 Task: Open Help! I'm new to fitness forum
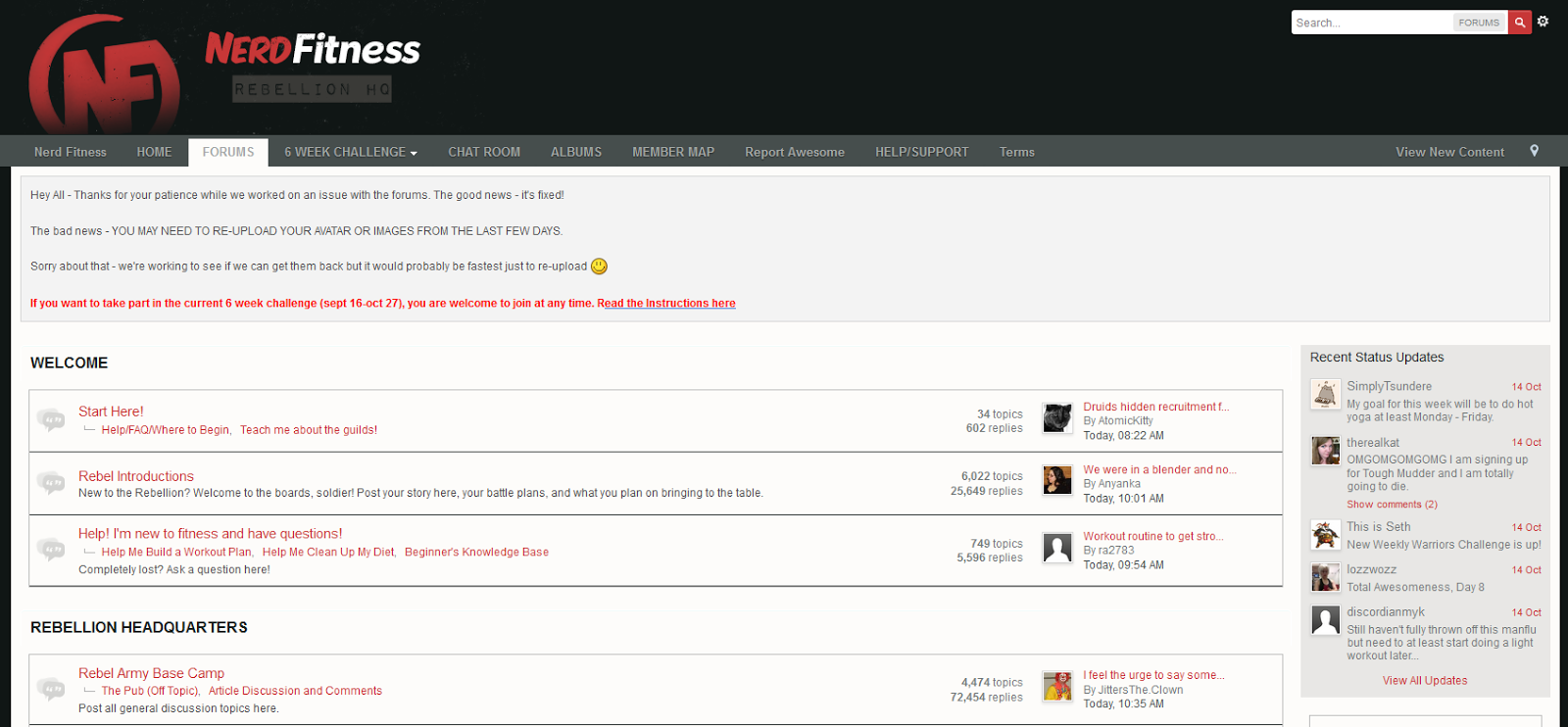211,534
